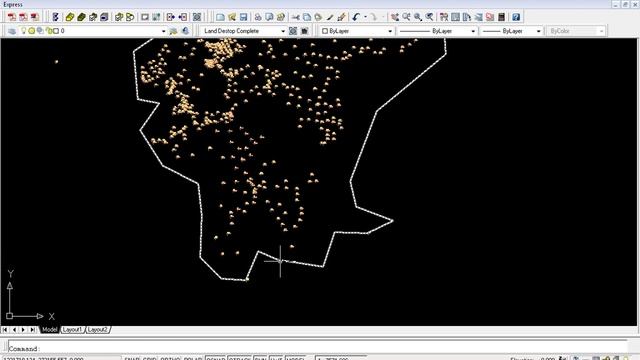This screenshot has height=360, width=640.
Task: Open the Undo history dropdown arrow
Action: click(365, 17)
